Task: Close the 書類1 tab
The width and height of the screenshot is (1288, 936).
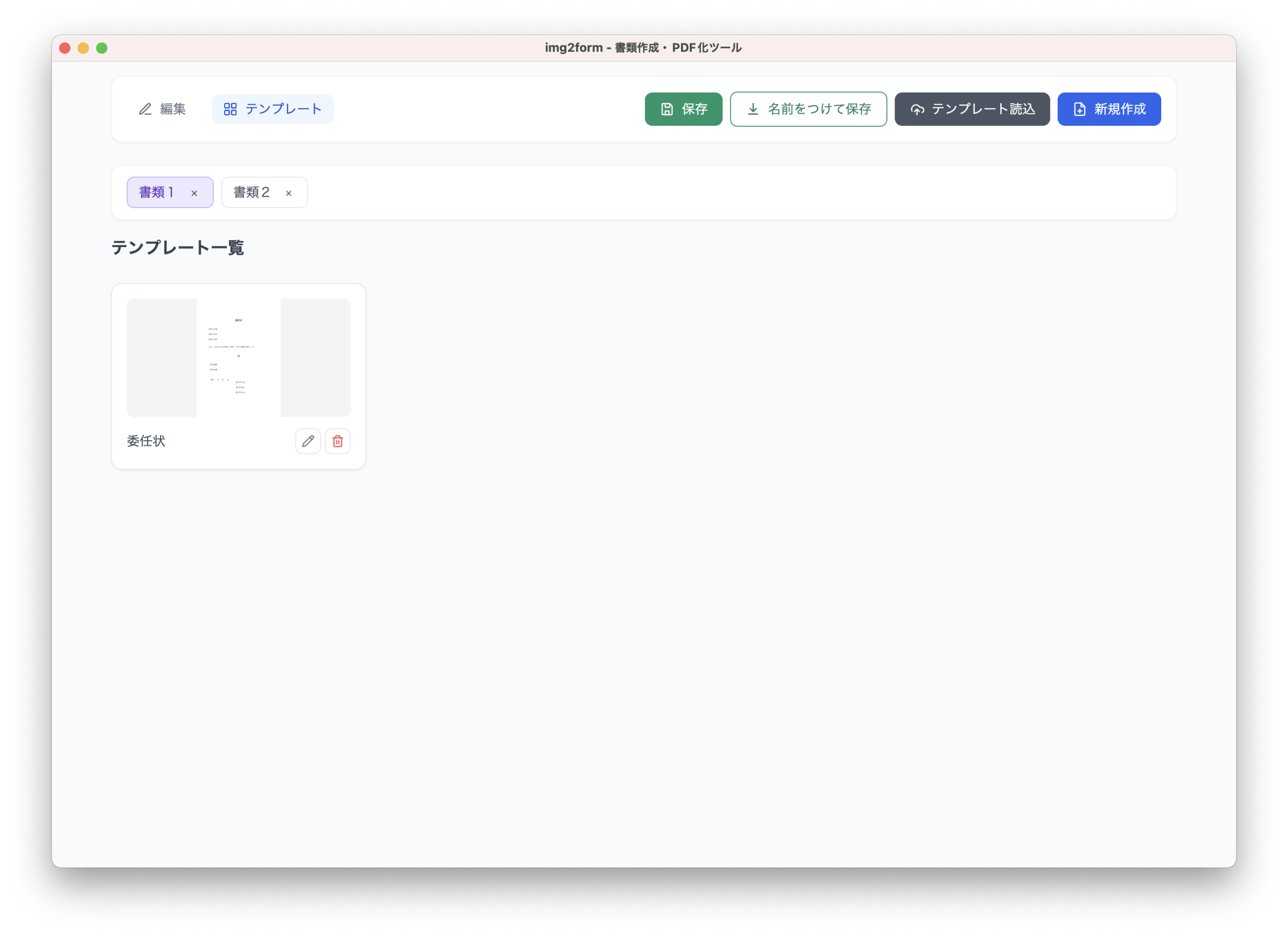Action: coord(194,193)
